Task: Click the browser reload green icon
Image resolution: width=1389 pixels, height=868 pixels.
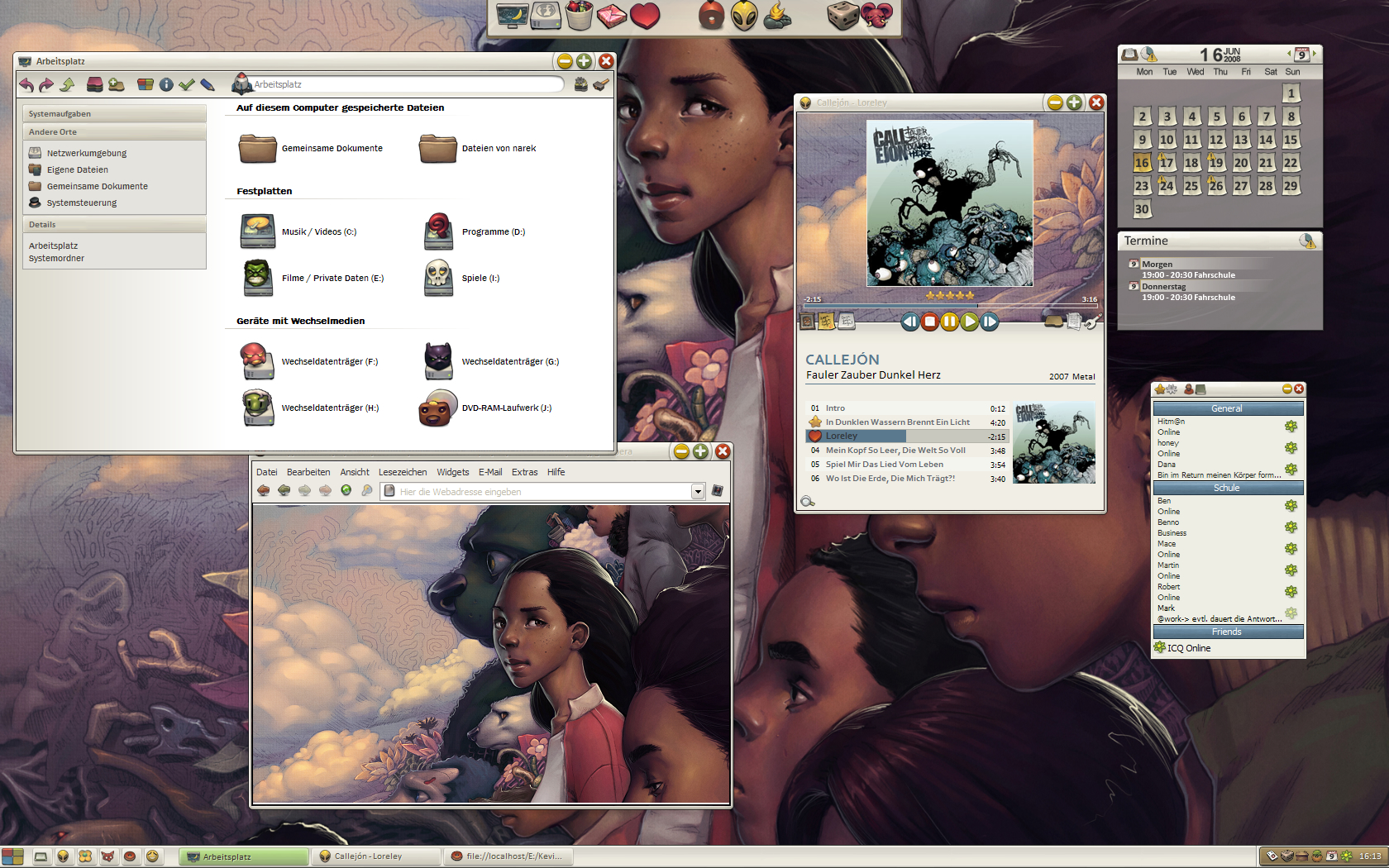Action: pos(346,490)
